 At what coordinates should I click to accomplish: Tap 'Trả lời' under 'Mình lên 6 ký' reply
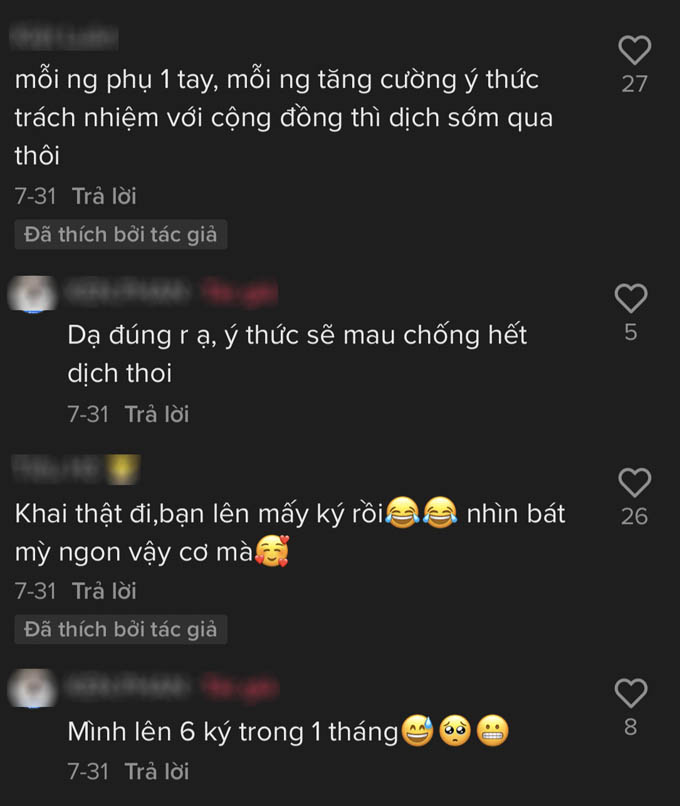pyautogui.click(x=157, y=772)
